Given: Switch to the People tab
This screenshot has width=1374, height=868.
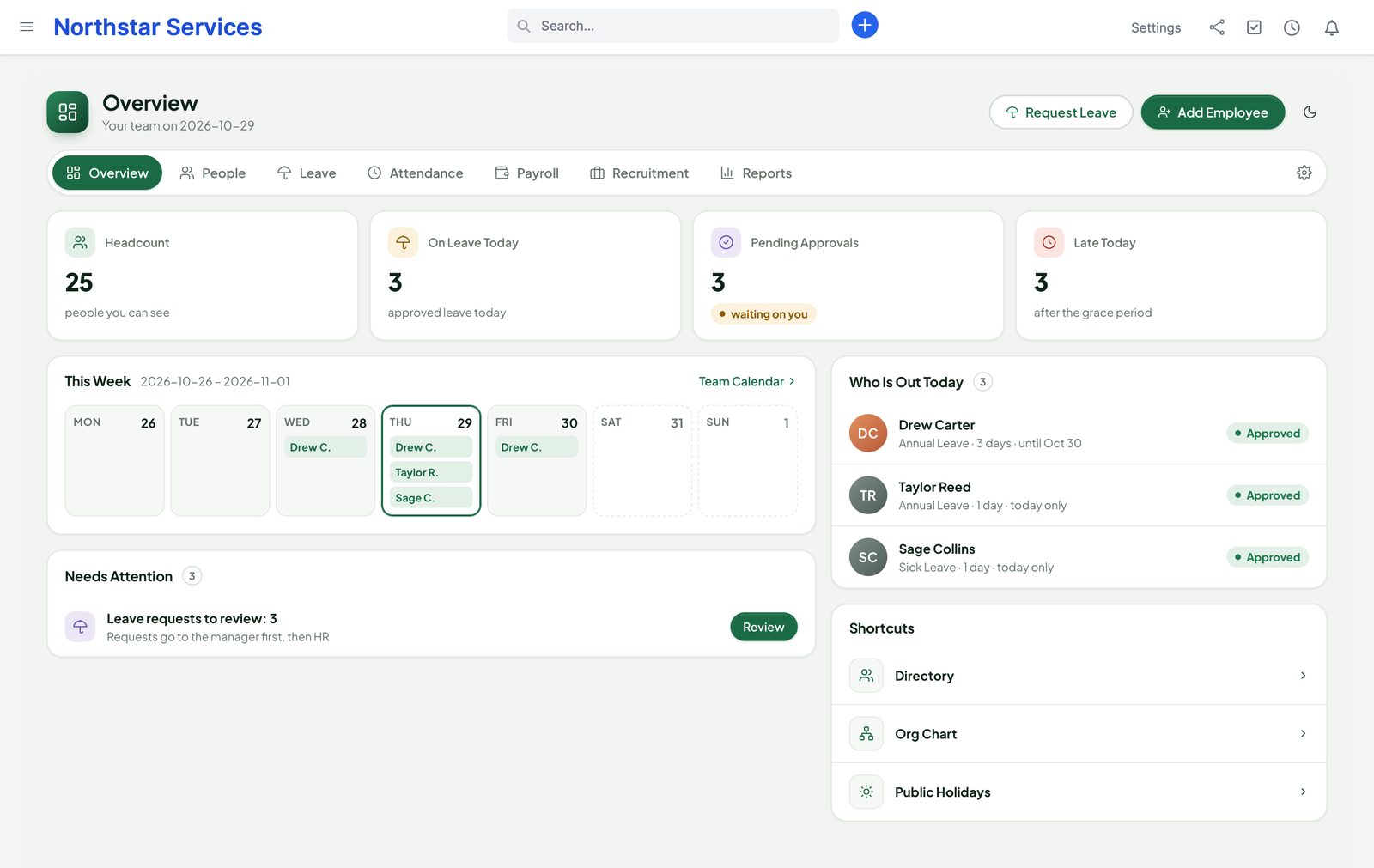Looking at the screenshot, I should click(x=212, y=173).
